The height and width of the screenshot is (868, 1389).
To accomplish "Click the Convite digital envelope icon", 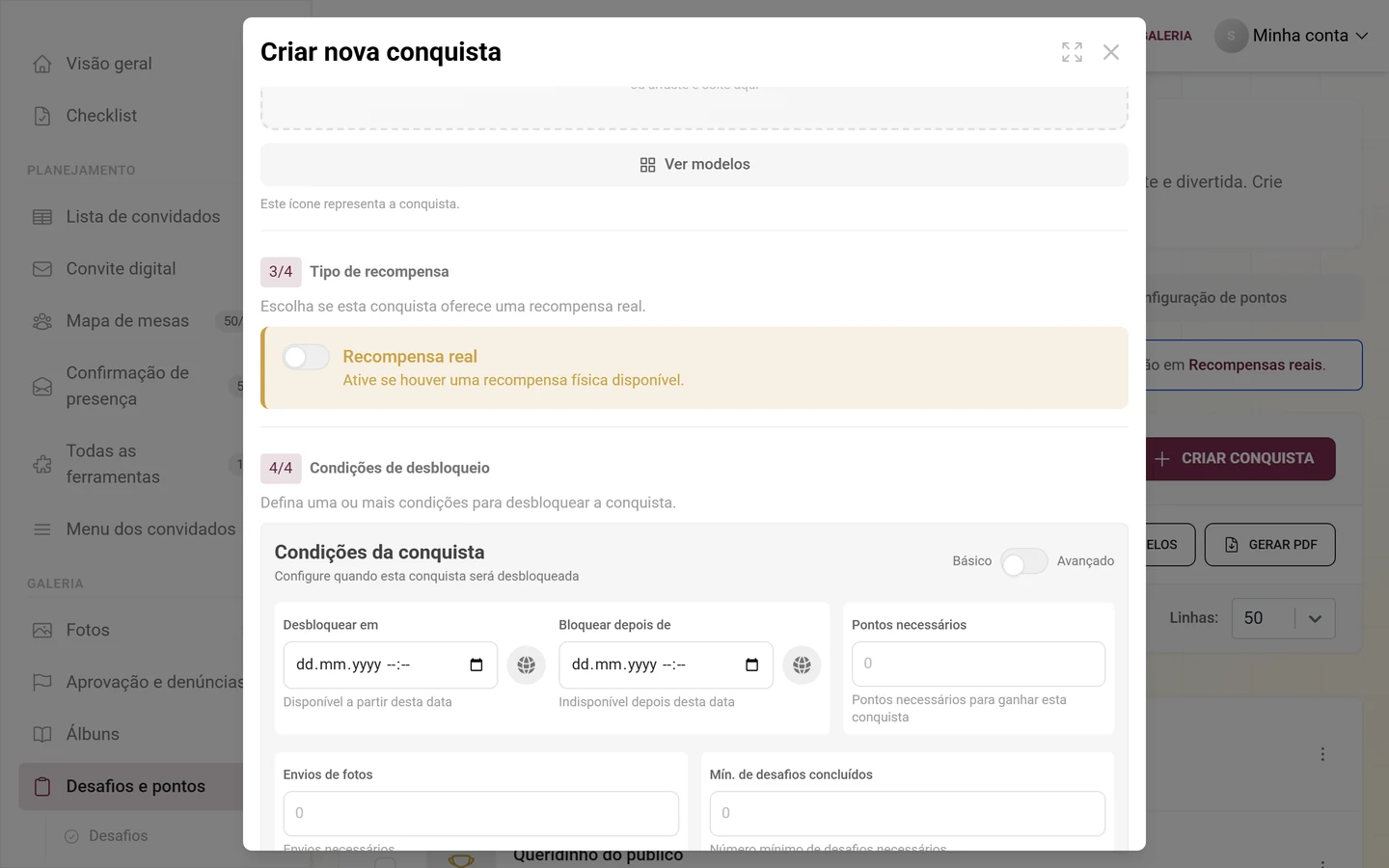I will pos(42,269).
